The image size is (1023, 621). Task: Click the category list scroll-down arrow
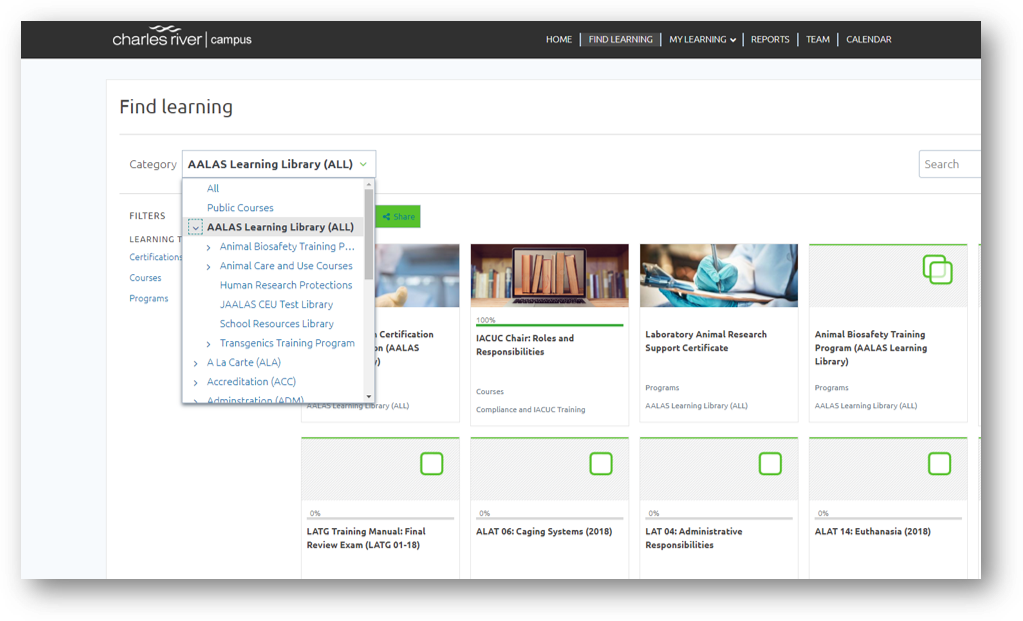[x=369, y=396]
